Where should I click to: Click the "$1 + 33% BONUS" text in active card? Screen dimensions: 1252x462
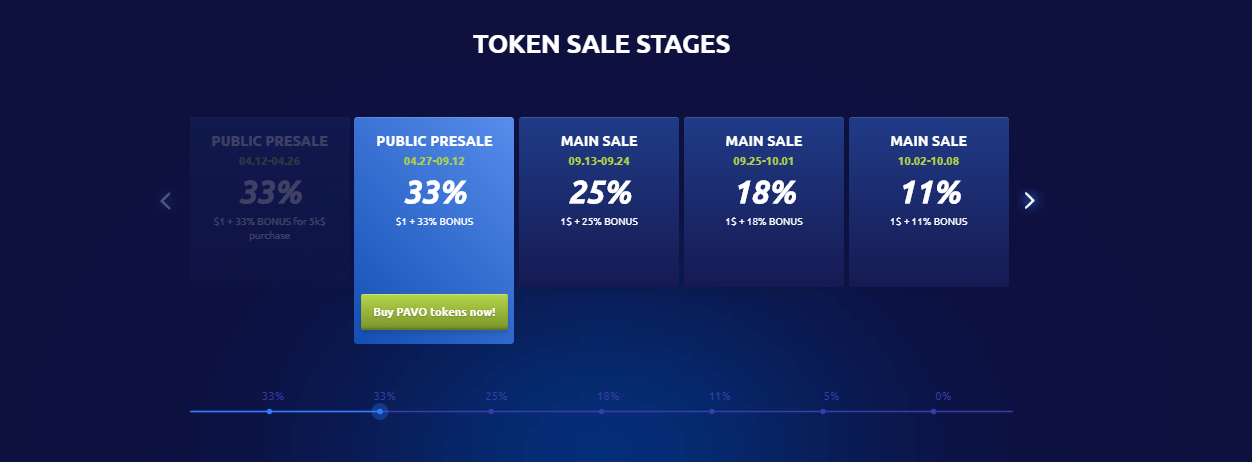point(434,221)
